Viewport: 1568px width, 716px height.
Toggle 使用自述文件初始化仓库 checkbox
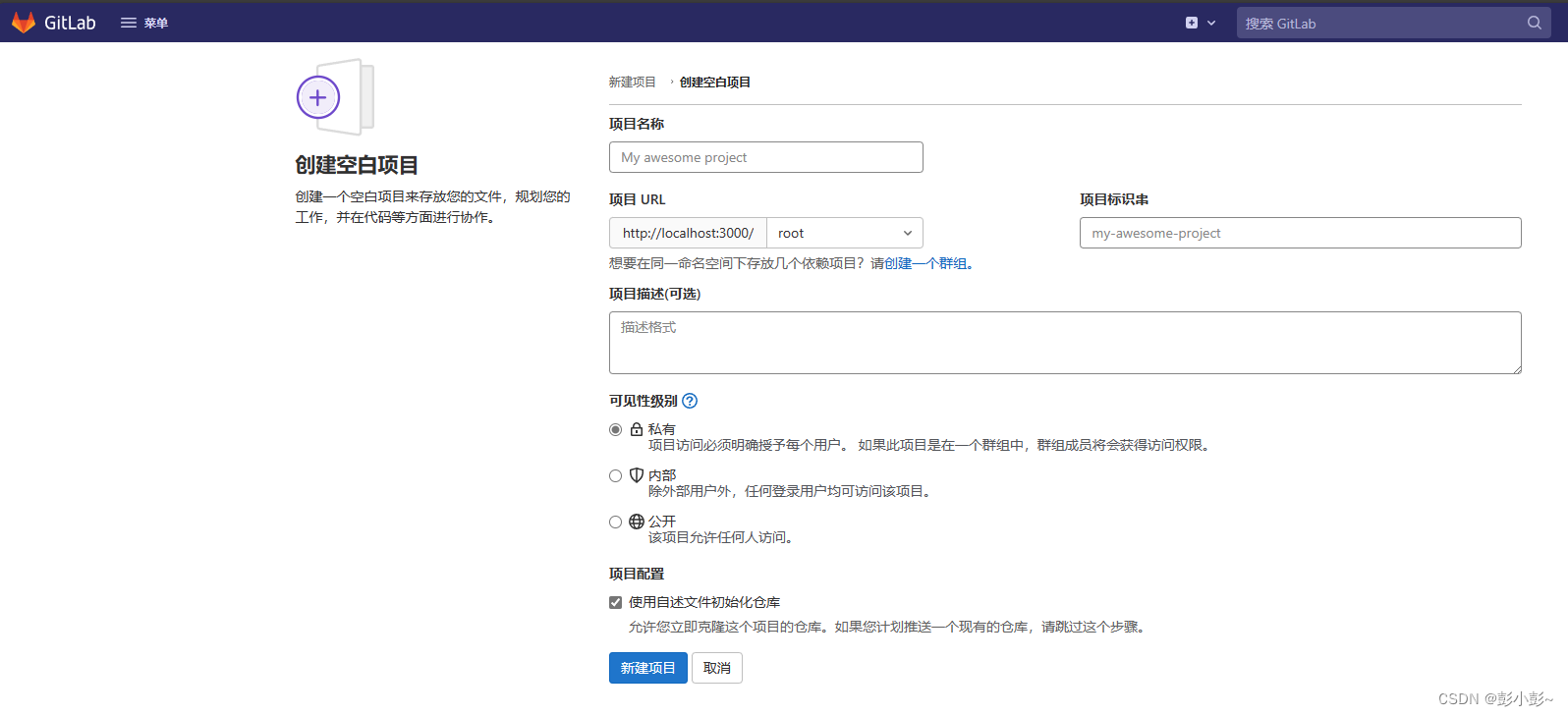click(x=616, y=602)
